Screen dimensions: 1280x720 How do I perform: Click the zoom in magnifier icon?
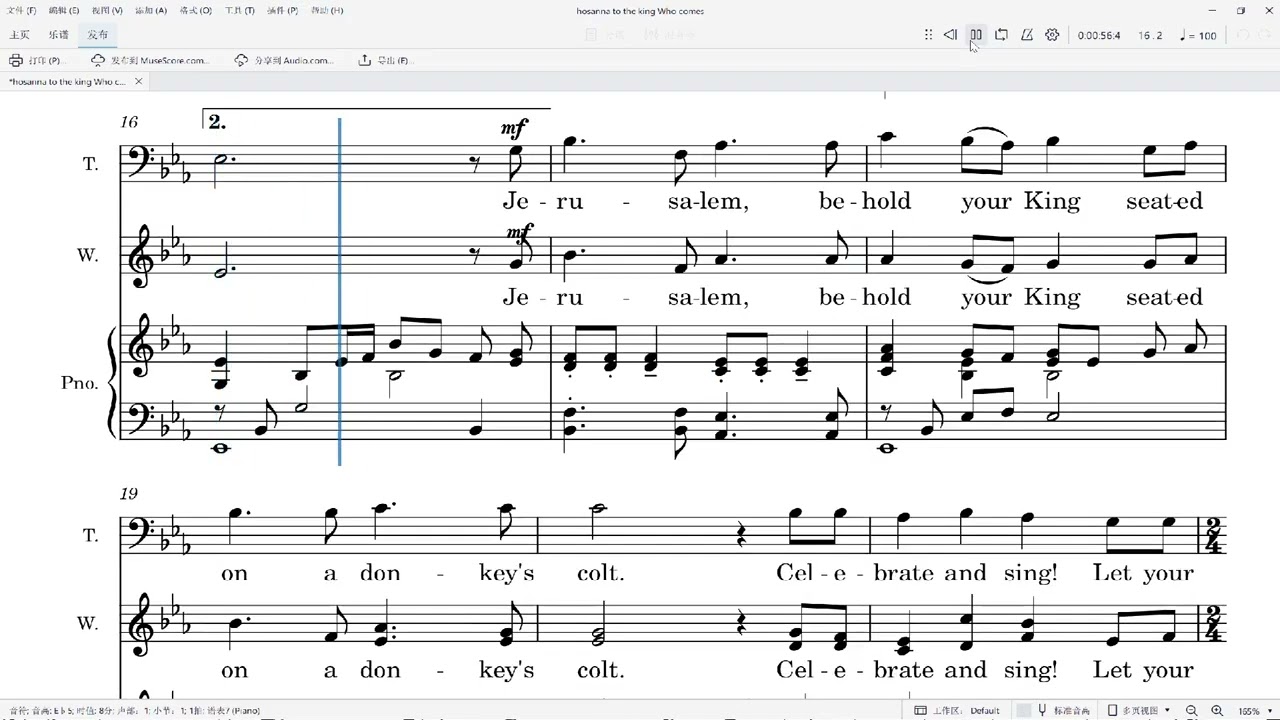coord(1216,711)
